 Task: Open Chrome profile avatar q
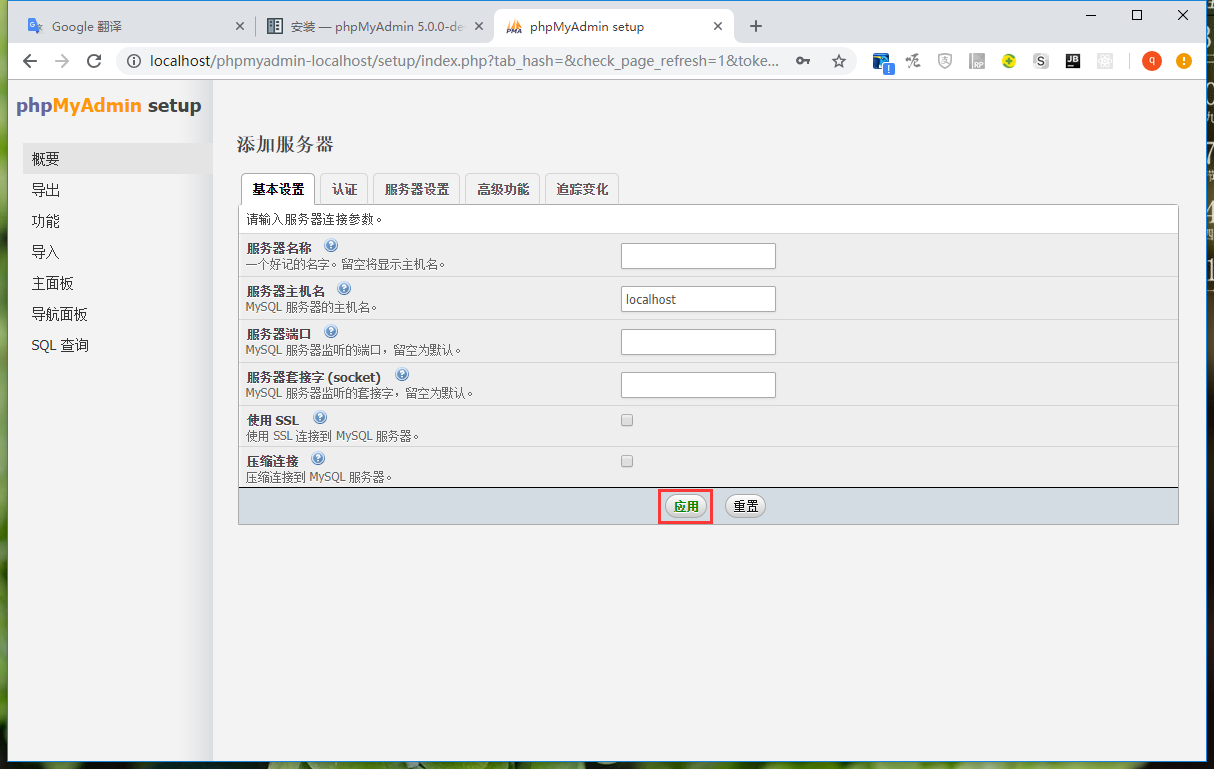(x=1152, y=61)
